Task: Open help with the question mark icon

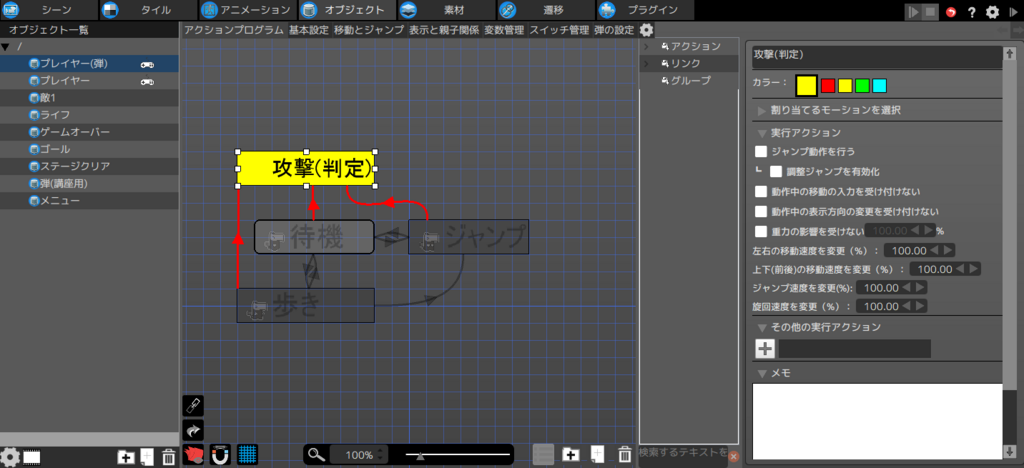Action: click(972, 12)
